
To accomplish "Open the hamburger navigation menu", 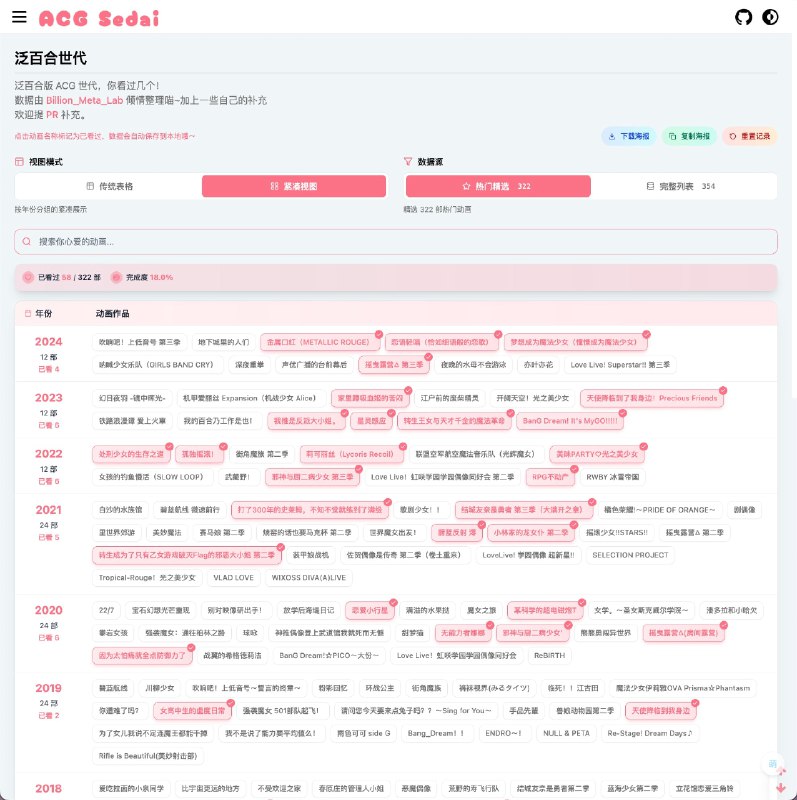I will click(19, 17).
